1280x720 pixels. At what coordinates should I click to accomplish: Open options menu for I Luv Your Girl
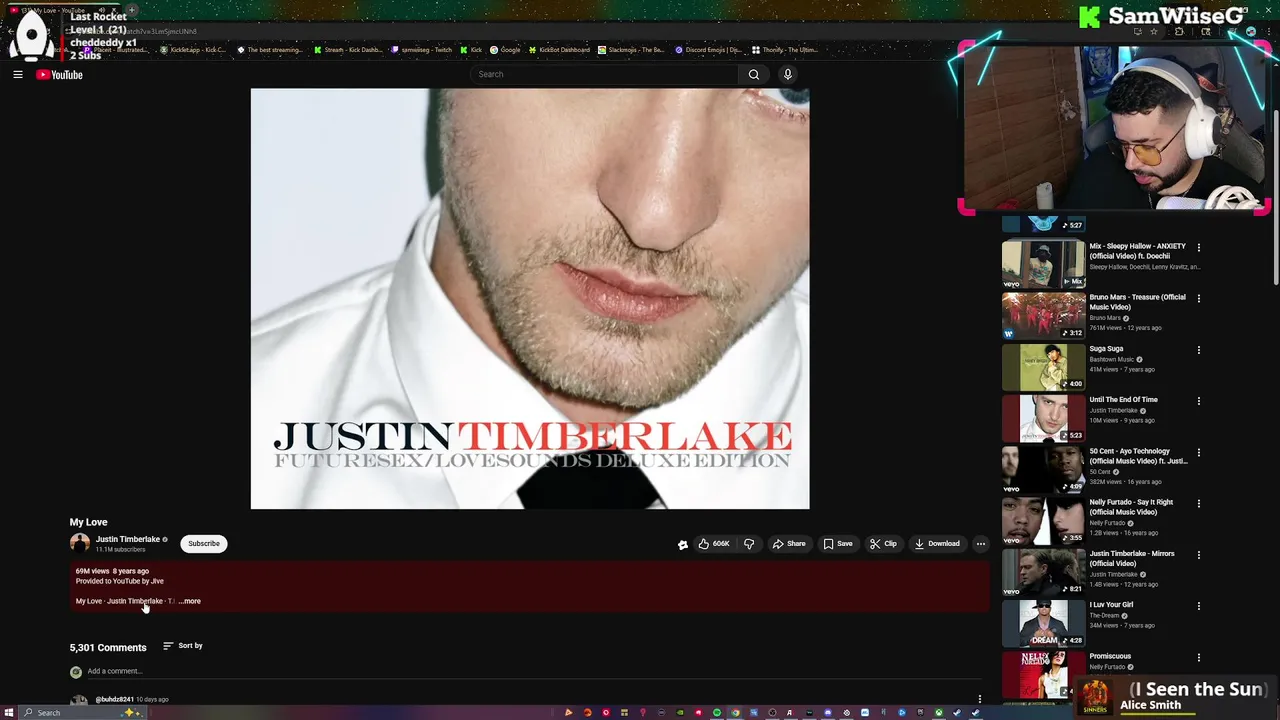point(1199,606)
